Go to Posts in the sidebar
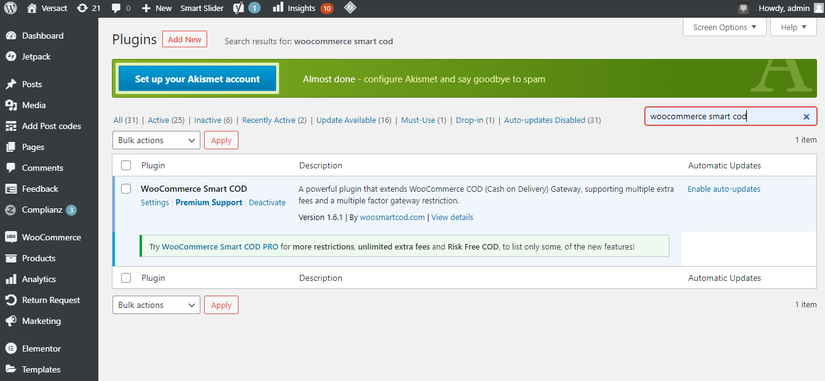This screenshot has width=825, height=381. (32, 84)
